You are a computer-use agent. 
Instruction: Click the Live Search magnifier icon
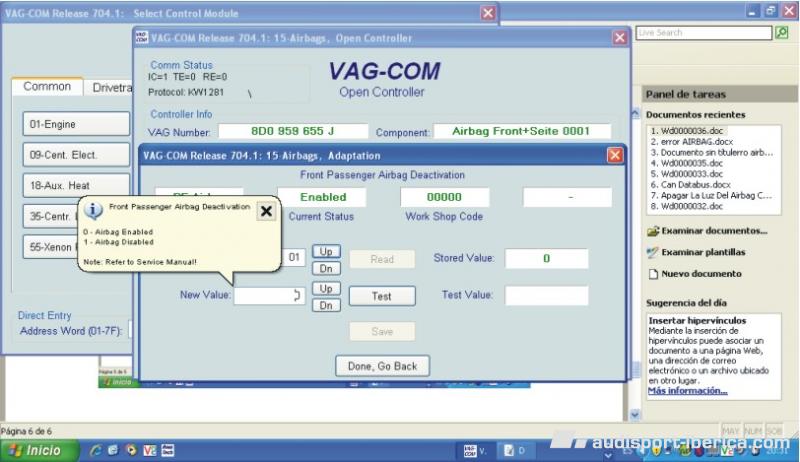point(782,33)
